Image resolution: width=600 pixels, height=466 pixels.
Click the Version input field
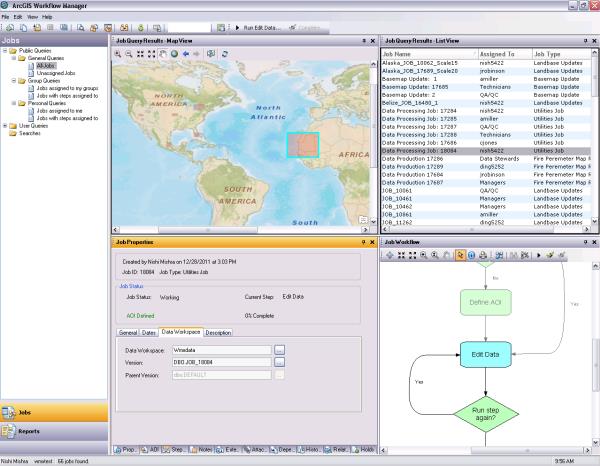pyautogui.click(x=222, y=362)
